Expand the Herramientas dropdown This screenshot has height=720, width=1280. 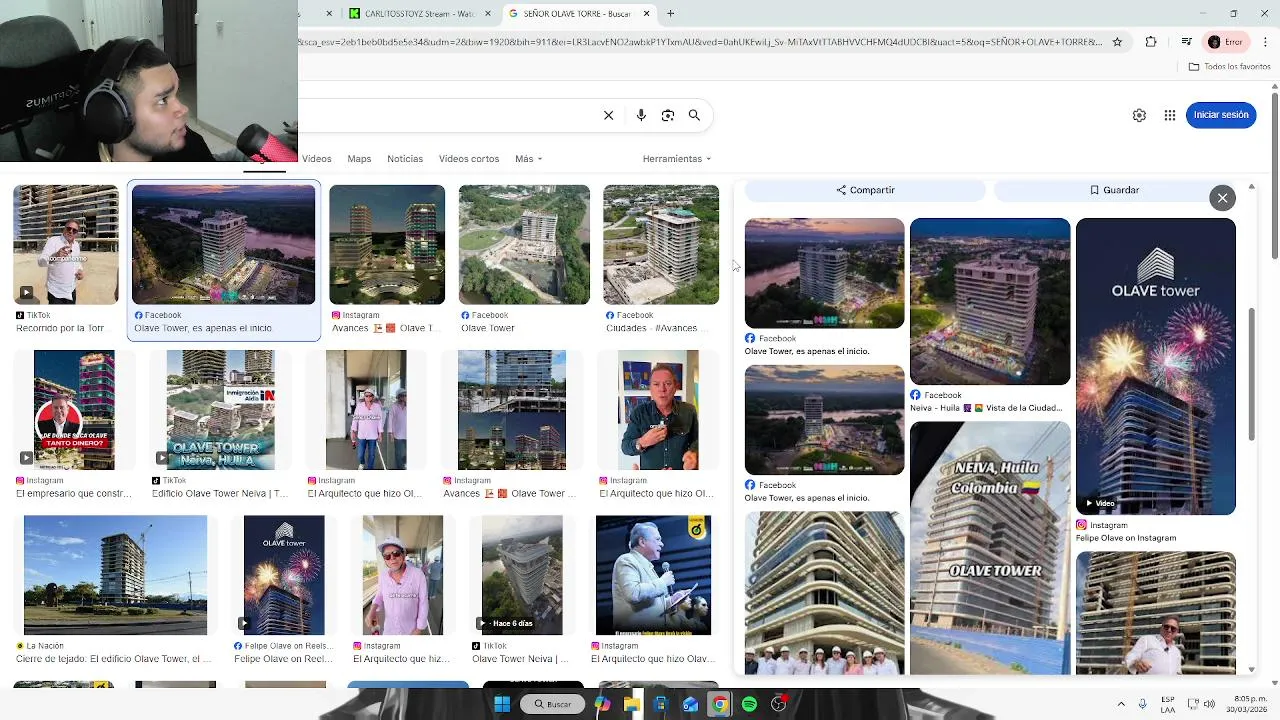tap(677, 159)
